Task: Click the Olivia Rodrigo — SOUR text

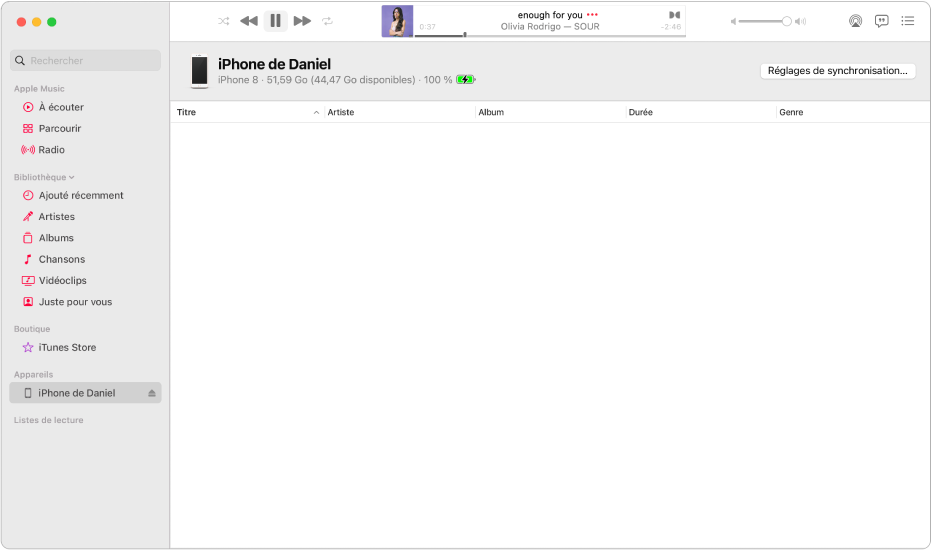Action: [x=550, y=27]
